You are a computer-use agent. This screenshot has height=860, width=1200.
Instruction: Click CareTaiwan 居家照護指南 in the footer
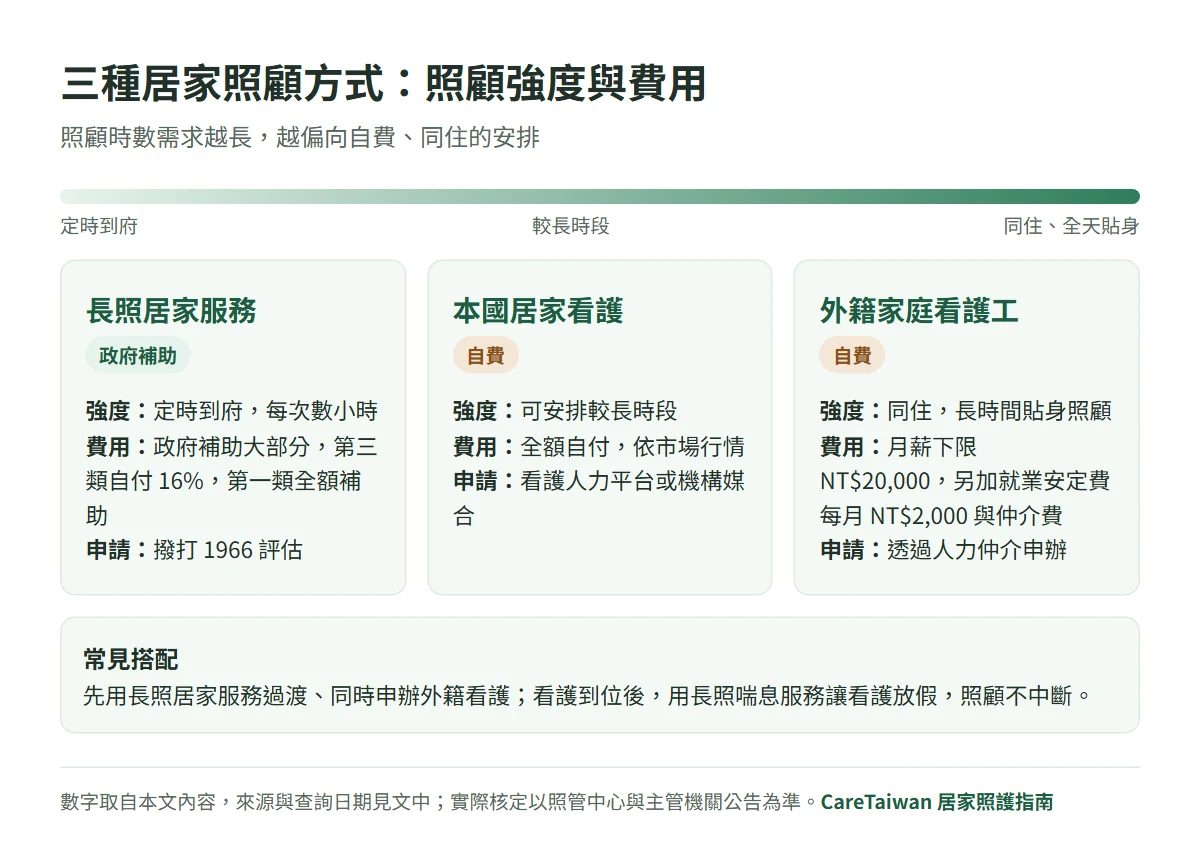(x=937, y=802)
